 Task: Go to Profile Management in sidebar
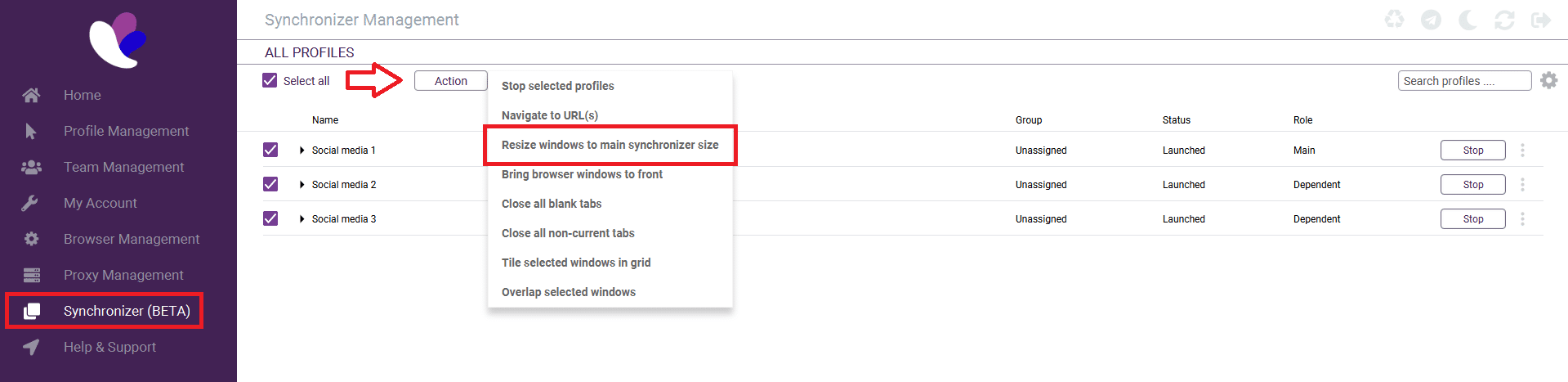click(x=126, y=131)
